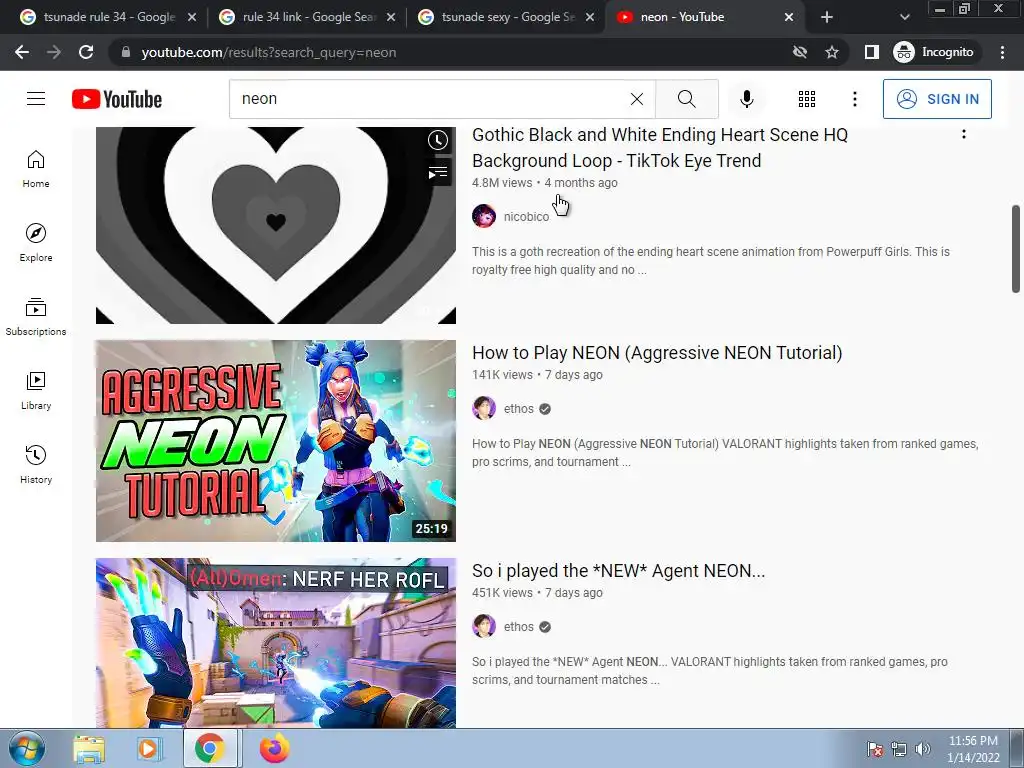Open the Windows Start button
The height and width of the screenshot is (768, 1024).
click(x=27, y=748)
